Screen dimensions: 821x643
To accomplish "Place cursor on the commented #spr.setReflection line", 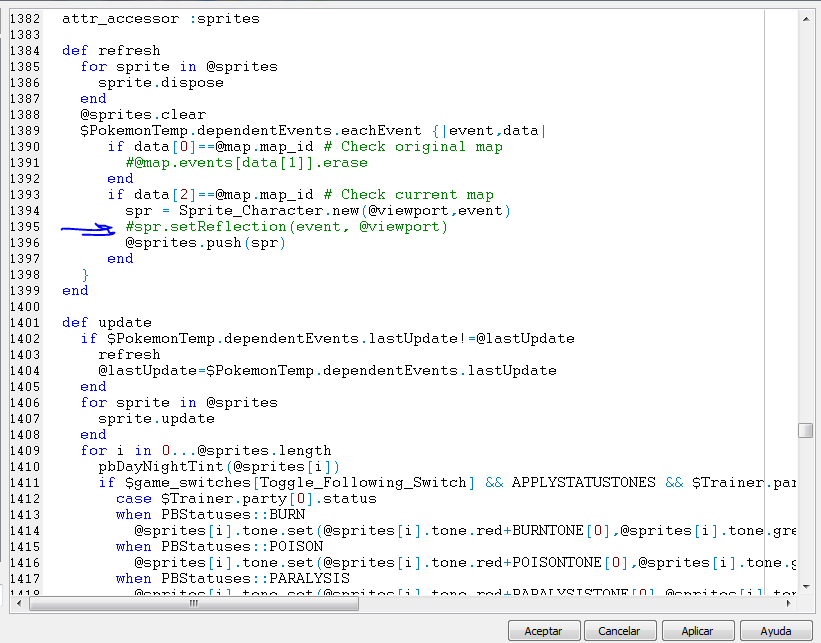I will point(286,227).
